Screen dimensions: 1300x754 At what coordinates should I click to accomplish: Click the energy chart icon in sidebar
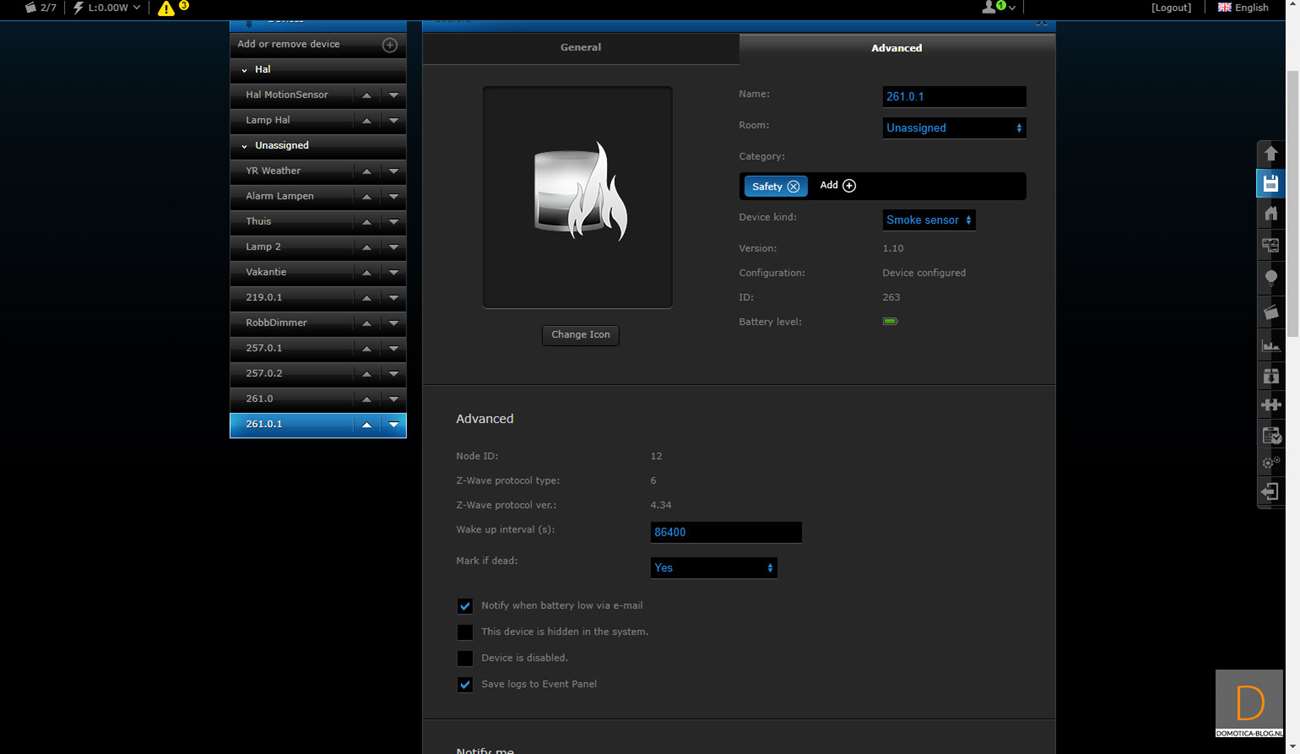click(1271, 345)
